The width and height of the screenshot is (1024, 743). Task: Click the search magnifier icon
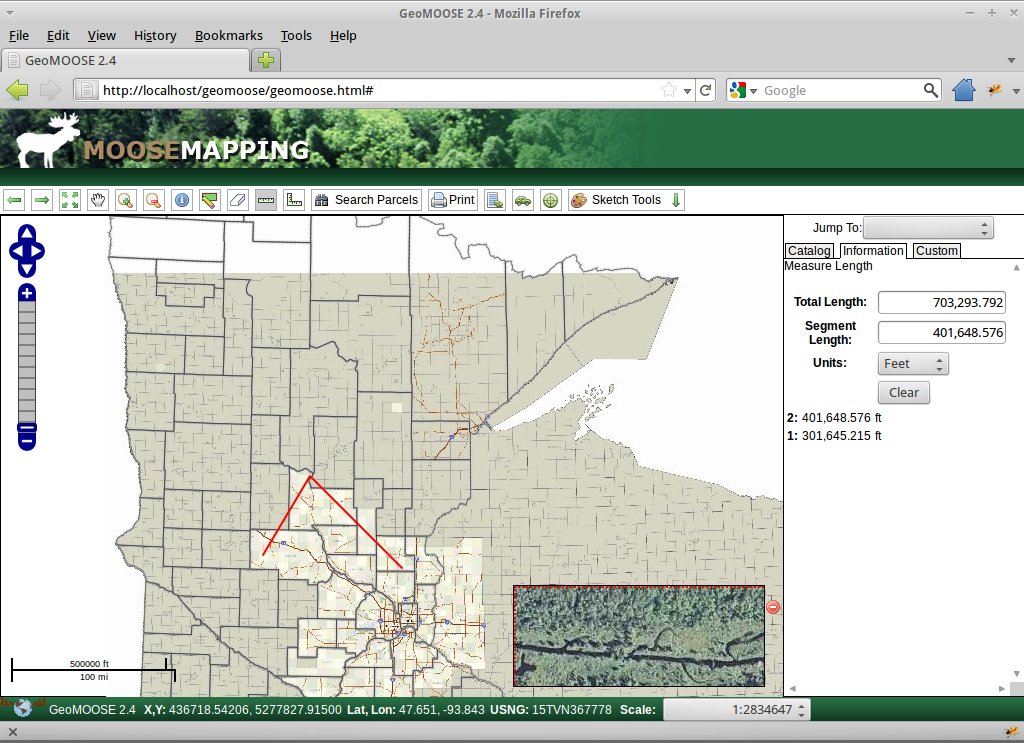pos(931,90)
